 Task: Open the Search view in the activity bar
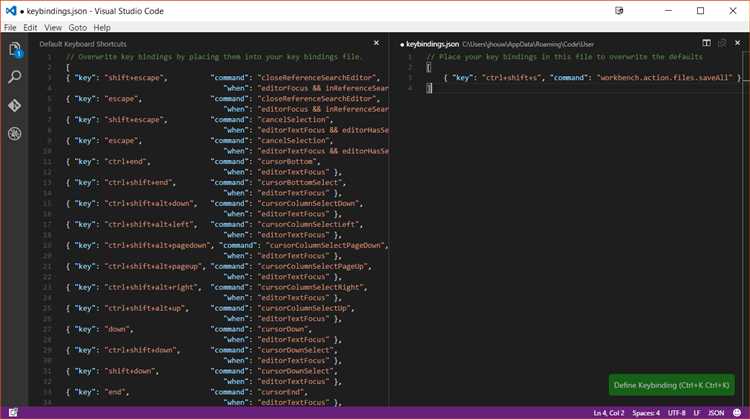pos(15,76)
